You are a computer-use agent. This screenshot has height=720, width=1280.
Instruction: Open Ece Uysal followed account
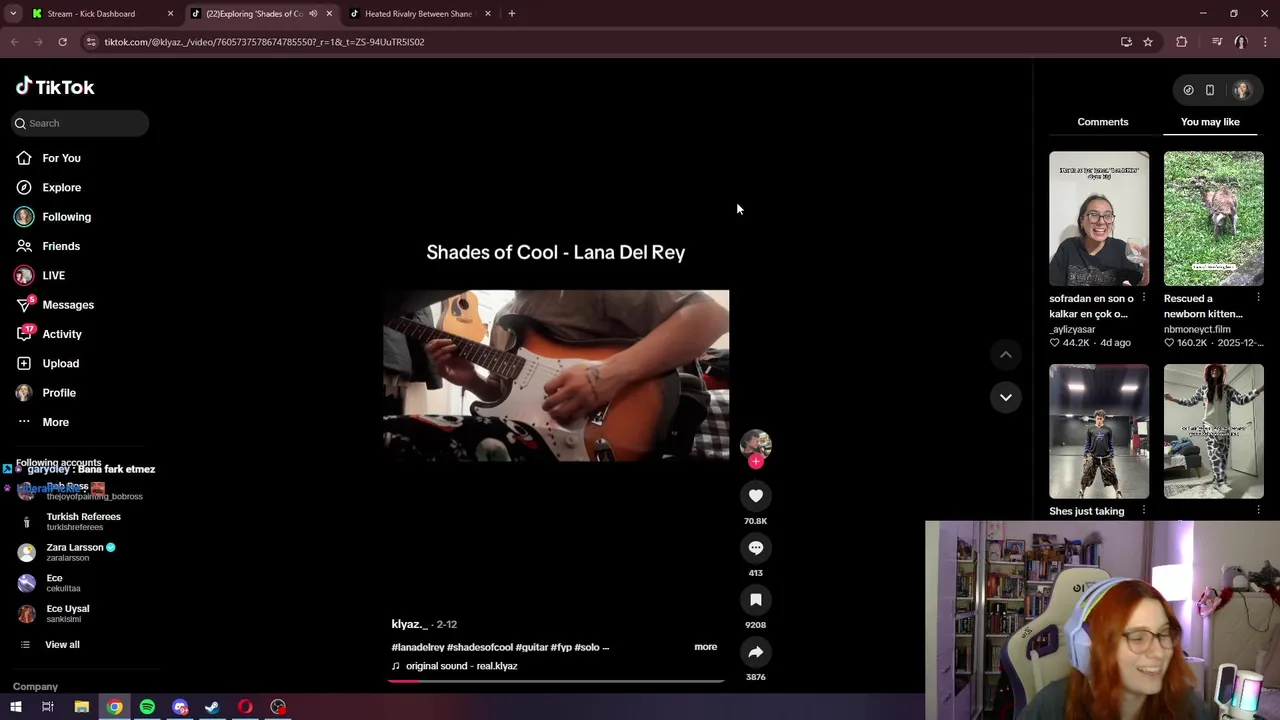pyautogui.click(x=67, y=613)
